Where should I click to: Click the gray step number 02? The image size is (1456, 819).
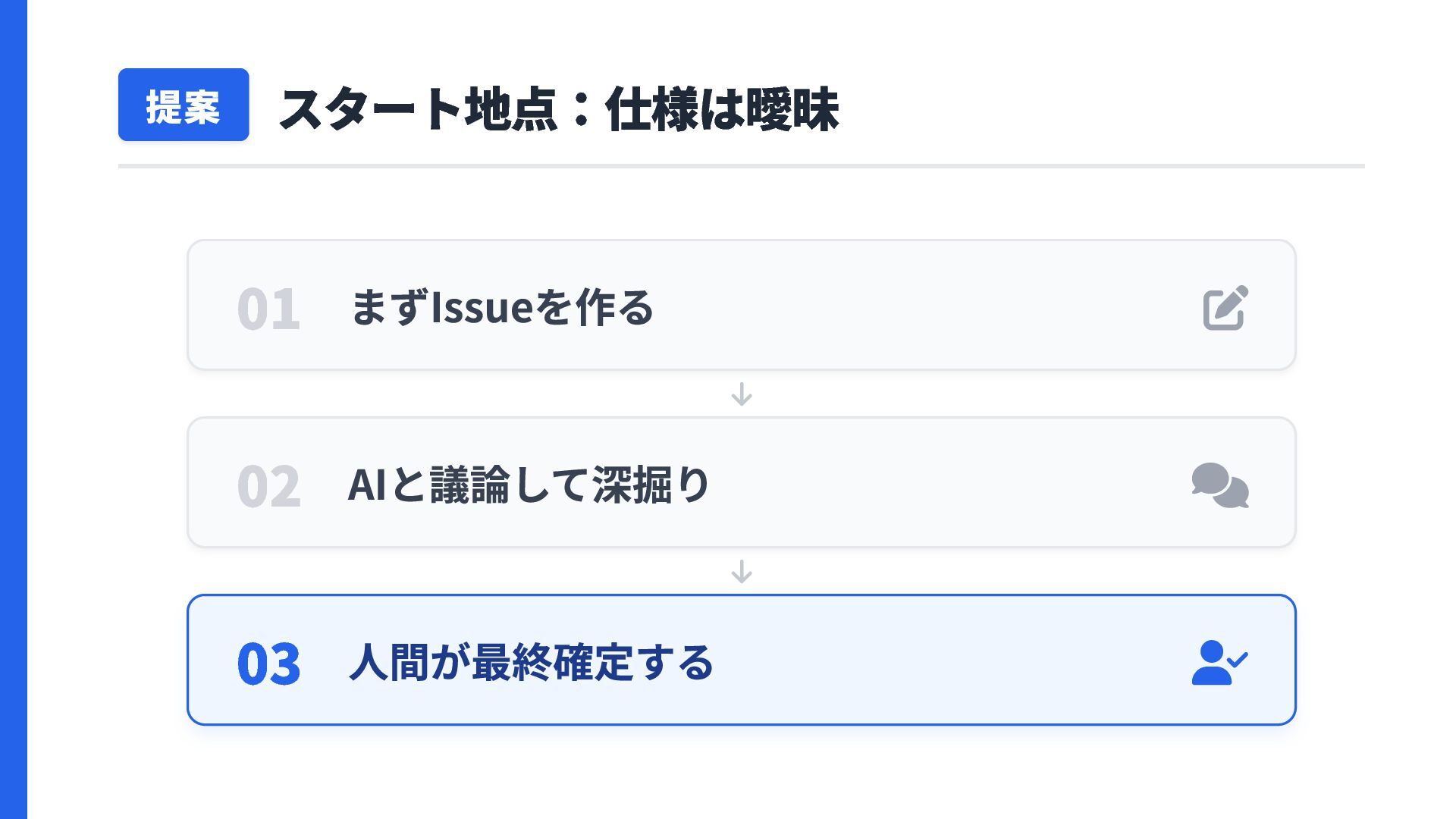point(268,486)
